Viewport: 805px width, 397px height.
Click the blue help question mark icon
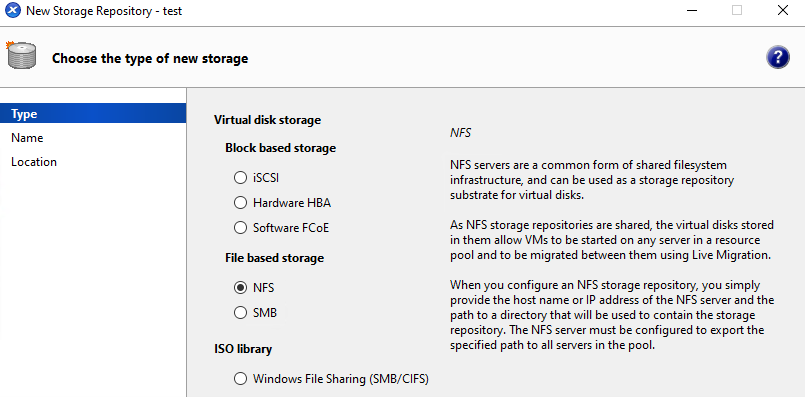778,57
